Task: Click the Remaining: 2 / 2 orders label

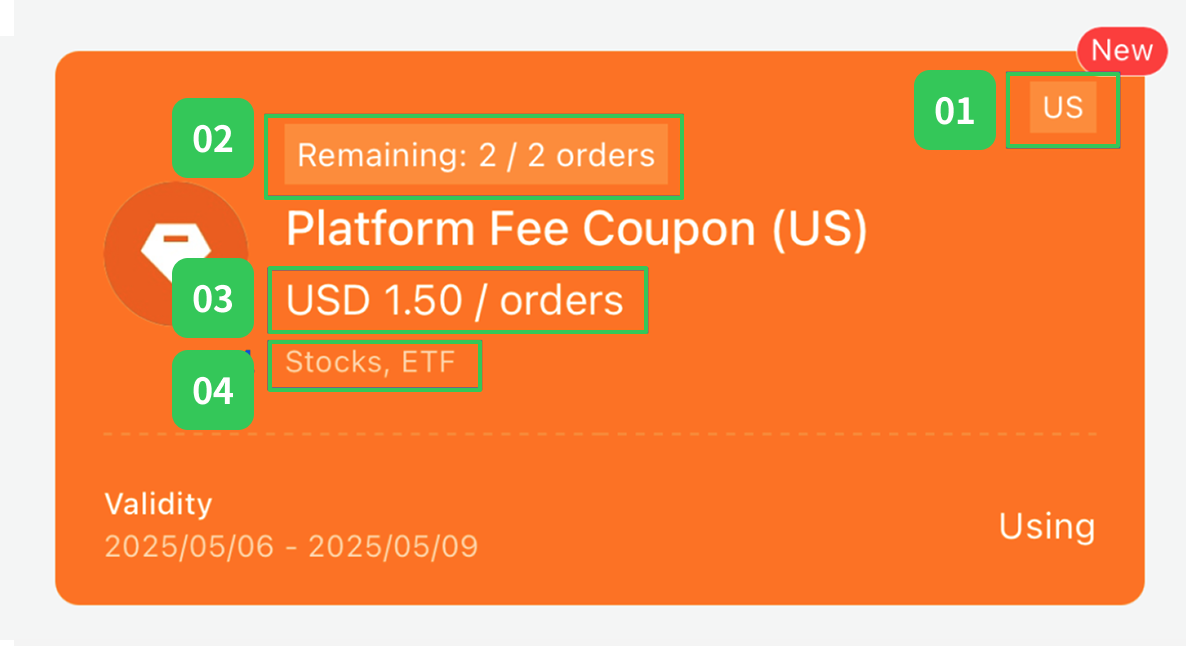Action: pos(476,156)
